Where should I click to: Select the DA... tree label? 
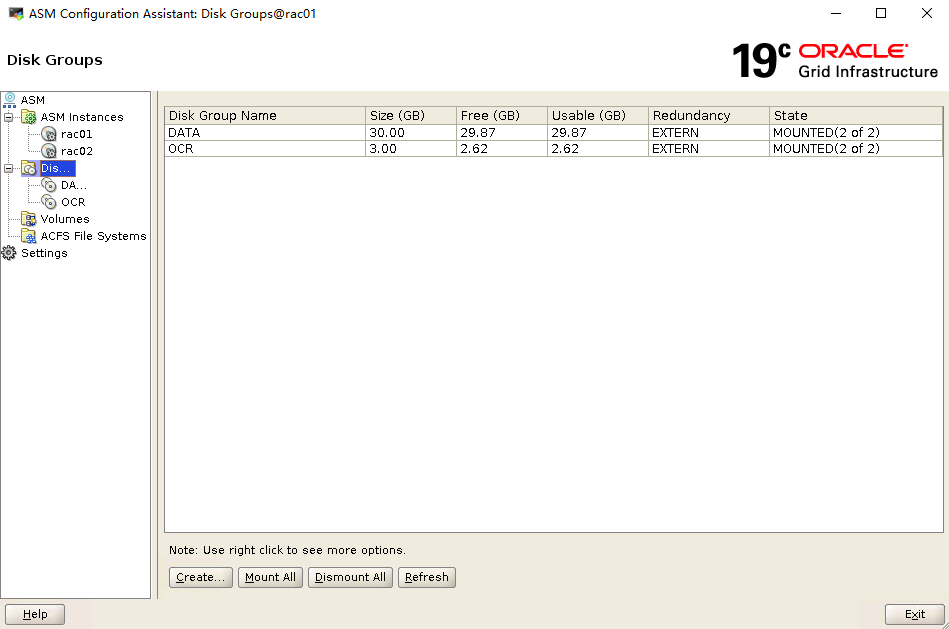74,185
